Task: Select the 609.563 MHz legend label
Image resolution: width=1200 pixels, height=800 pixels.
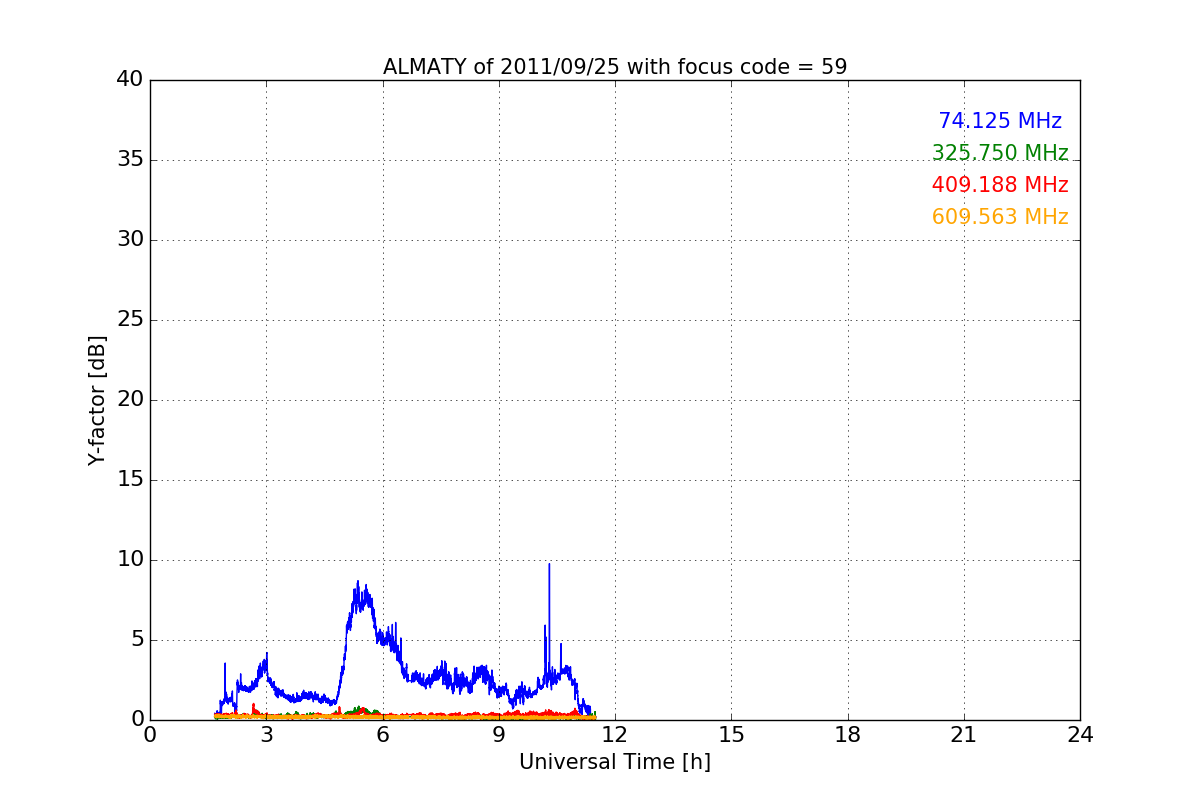Action: pyautogui.click(x=1000, y=217)
